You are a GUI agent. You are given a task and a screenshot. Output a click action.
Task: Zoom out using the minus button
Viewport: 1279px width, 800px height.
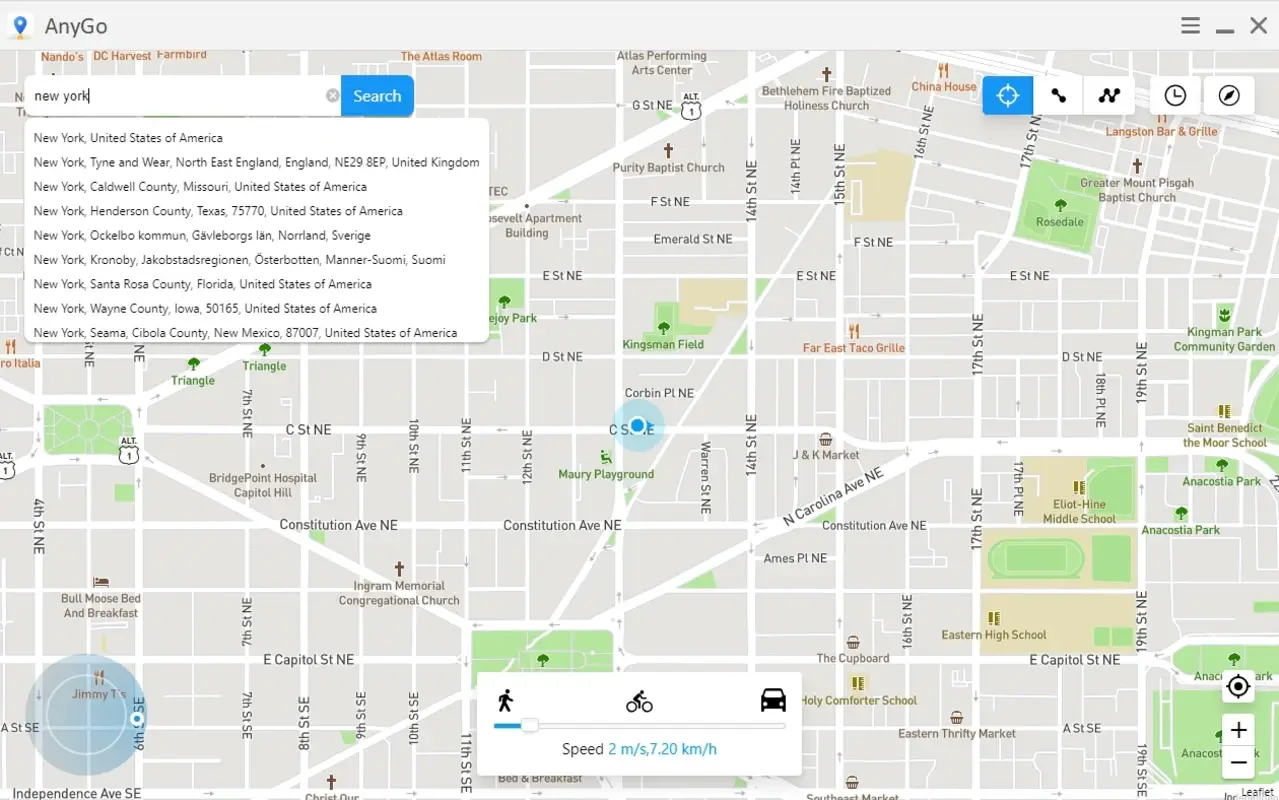tap(1237, 762)
